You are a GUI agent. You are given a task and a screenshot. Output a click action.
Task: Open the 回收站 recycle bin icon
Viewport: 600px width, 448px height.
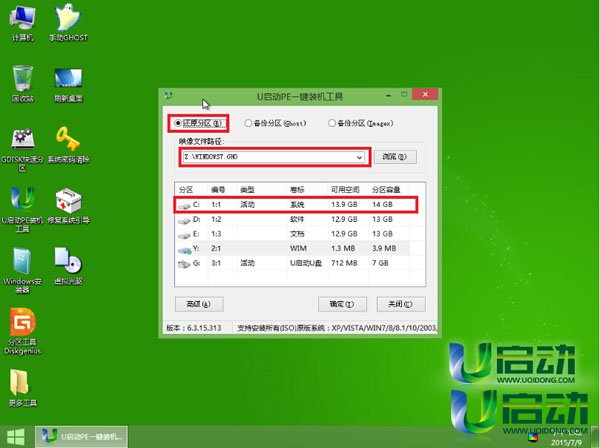(23, 83)
